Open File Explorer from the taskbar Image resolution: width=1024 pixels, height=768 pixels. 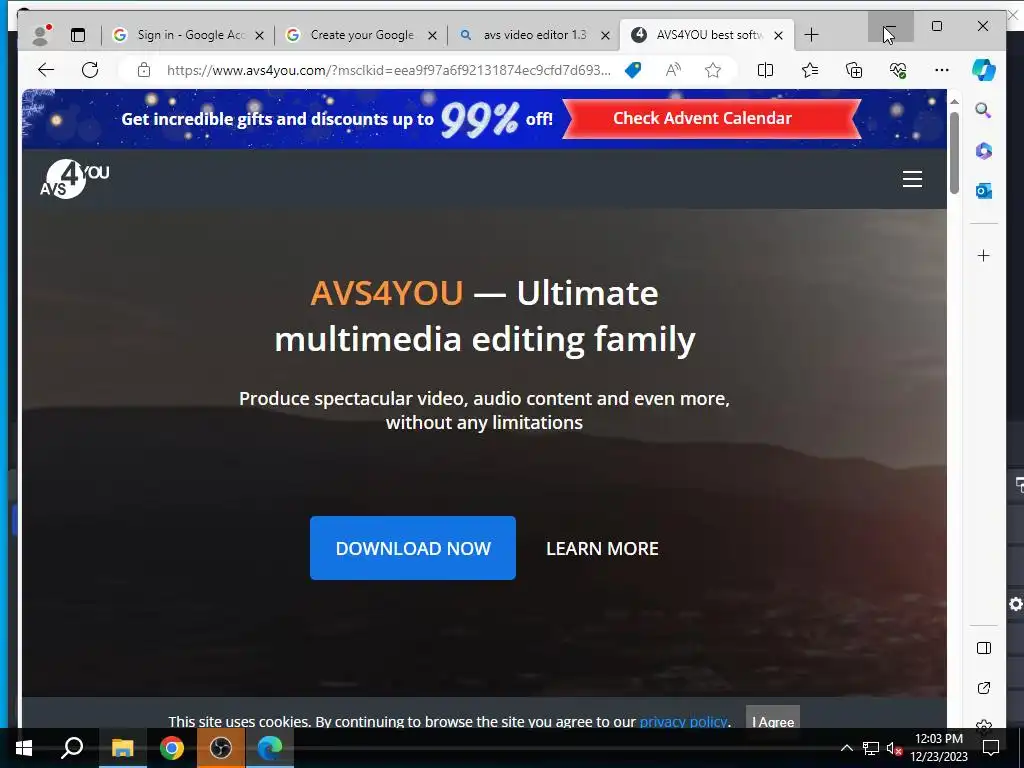122,748
